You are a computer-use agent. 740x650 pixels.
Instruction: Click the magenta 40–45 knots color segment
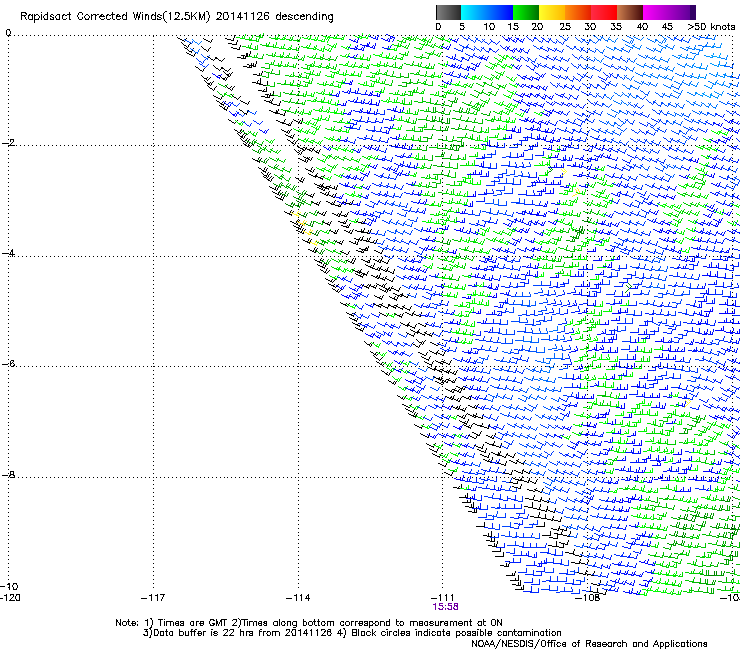[656, 12]
